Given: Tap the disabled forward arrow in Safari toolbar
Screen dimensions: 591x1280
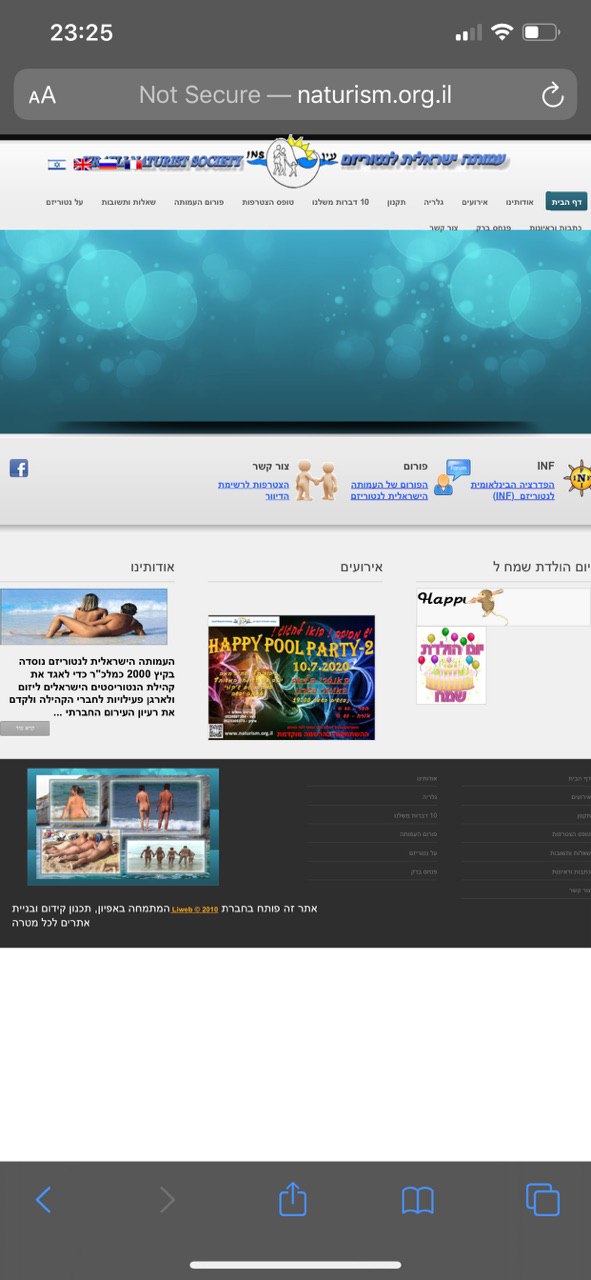Looking at the screenshot, I should [x=167, y=1200].
